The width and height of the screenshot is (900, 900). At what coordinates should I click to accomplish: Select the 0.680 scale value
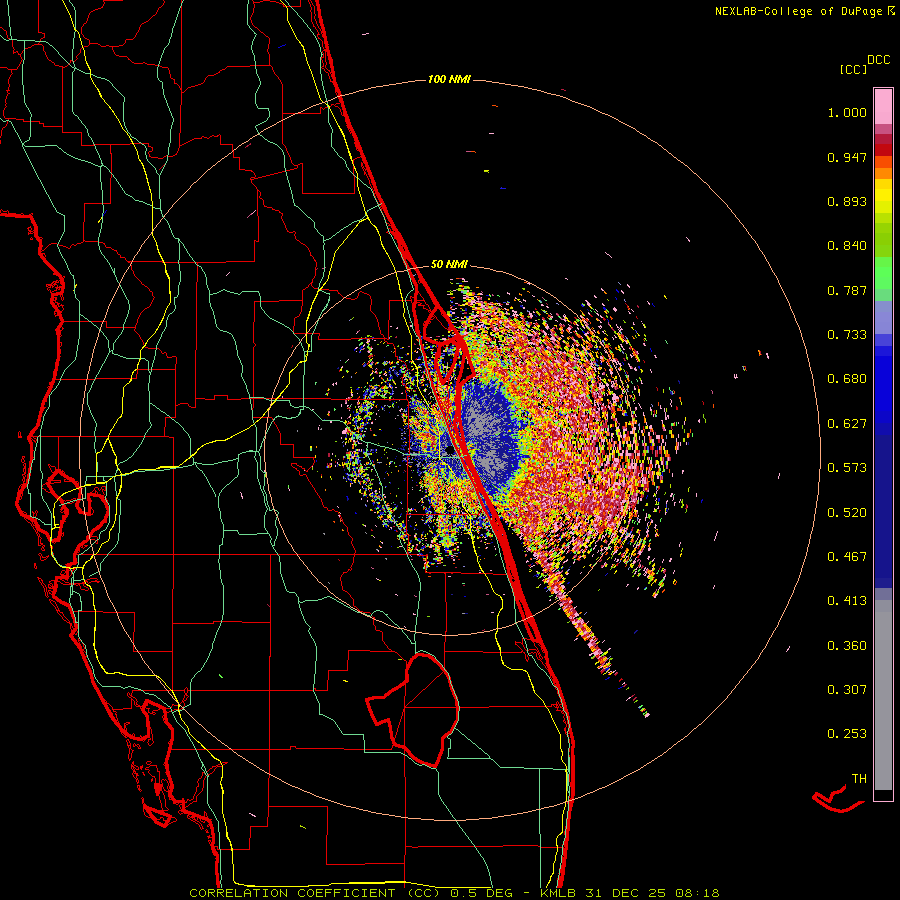[x=847, y=379]
